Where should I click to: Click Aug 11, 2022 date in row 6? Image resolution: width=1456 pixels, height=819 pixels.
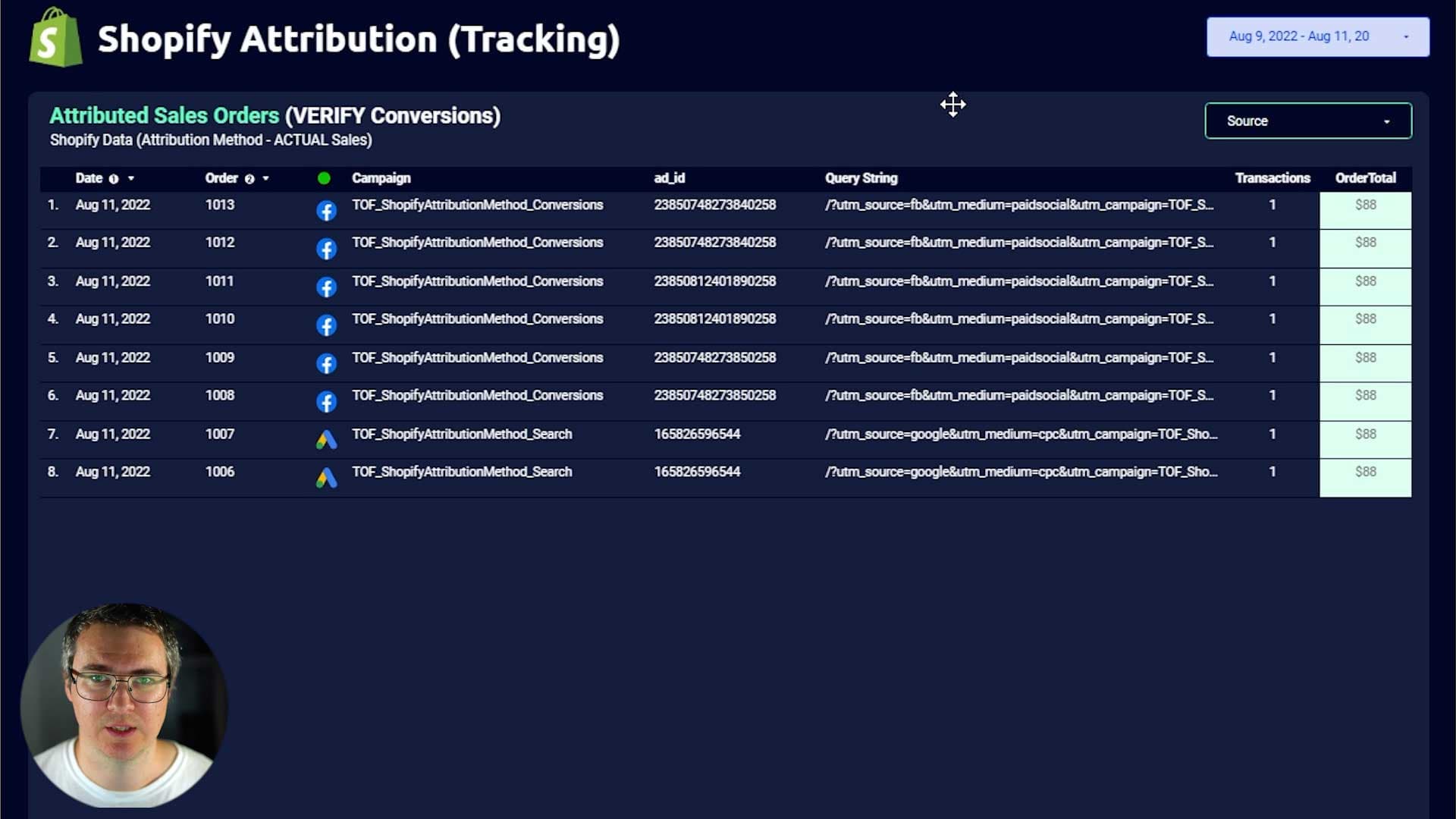pos(113,396)
